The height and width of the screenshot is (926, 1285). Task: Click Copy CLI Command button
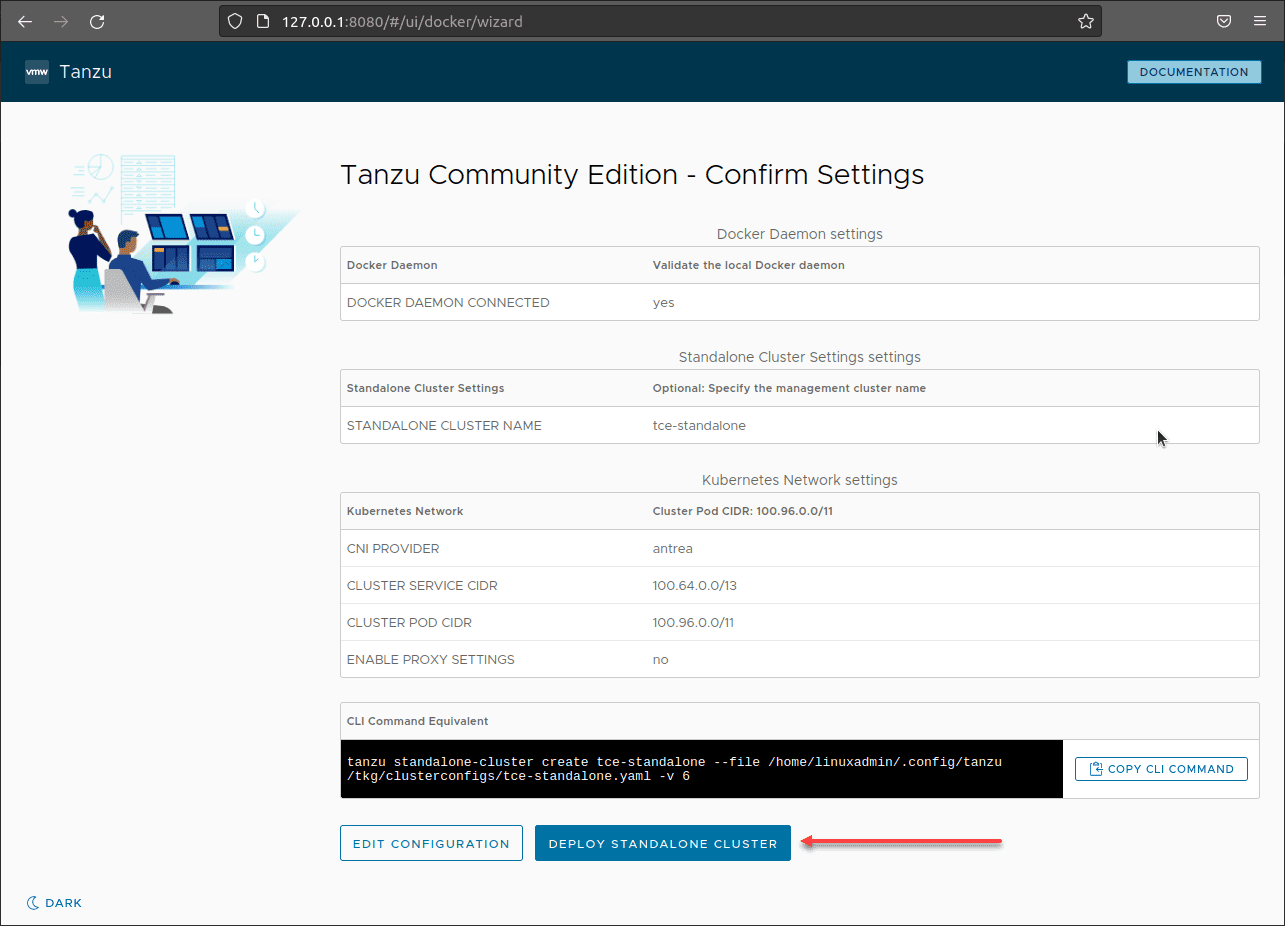[x=1161, y=769]
